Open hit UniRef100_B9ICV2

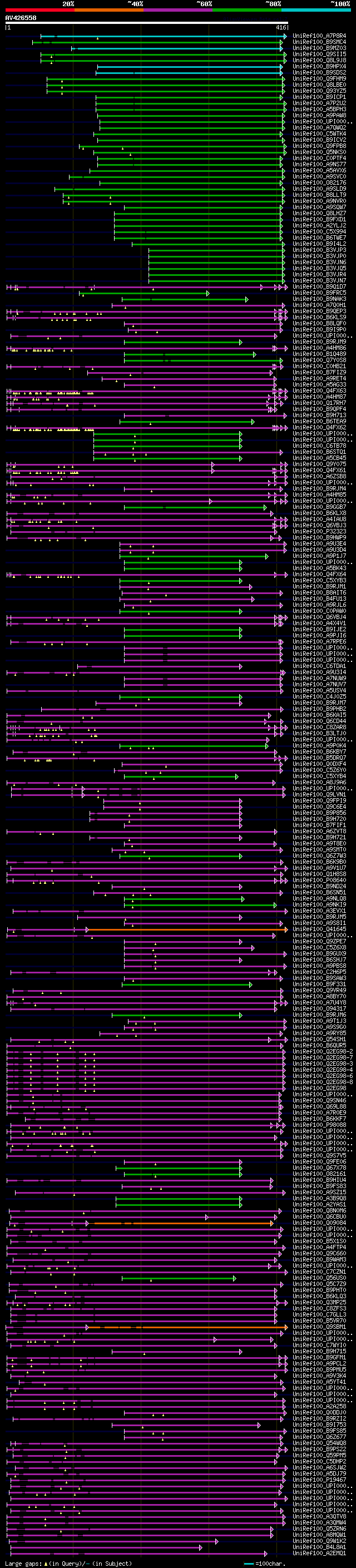click(x=319, y=140)
